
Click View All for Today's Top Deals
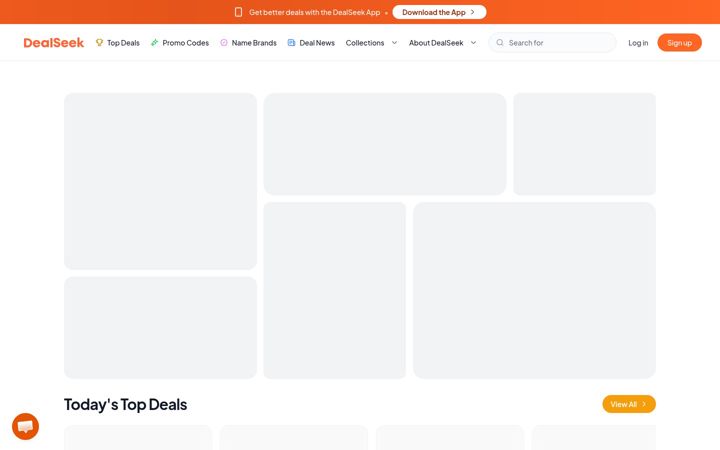(629, 404)
